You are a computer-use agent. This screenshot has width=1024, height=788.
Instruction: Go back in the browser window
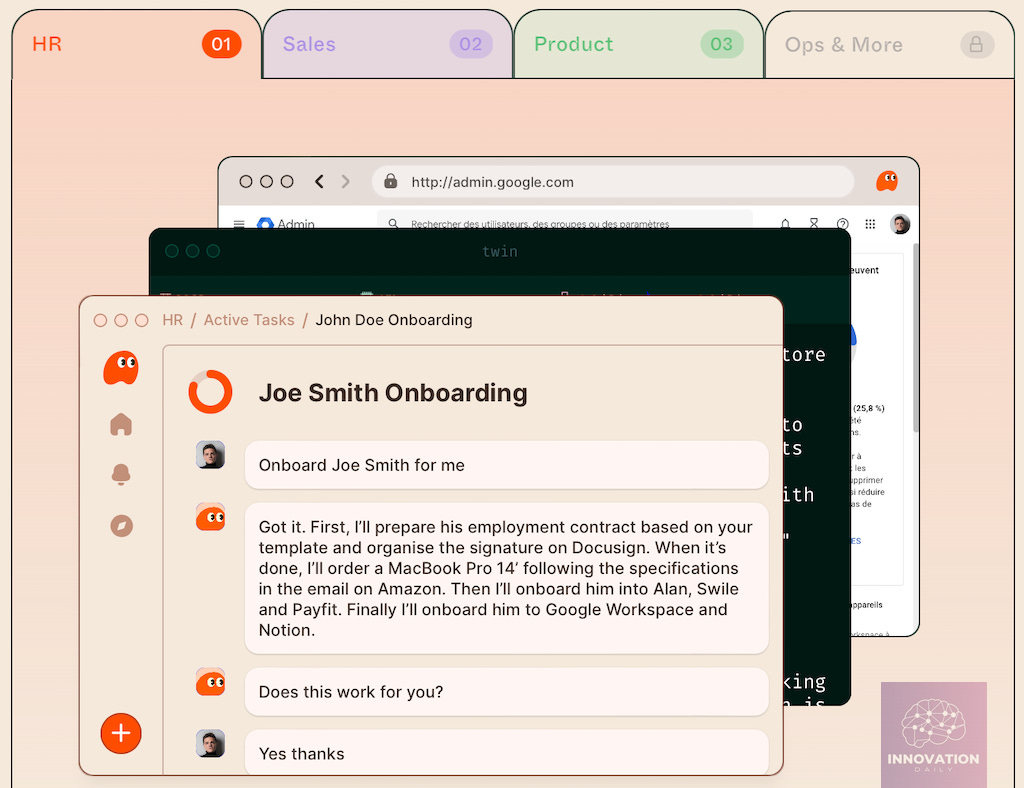coord(319,181)
